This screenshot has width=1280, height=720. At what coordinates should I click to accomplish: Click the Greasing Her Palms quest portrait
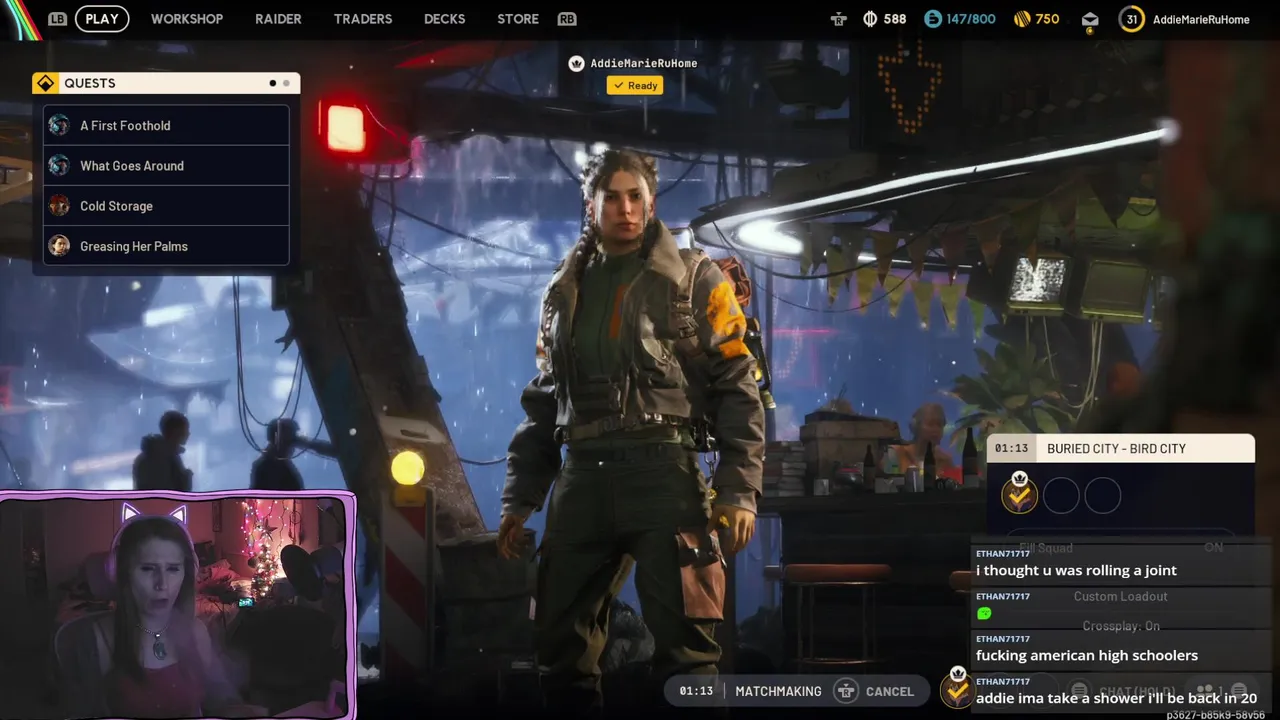tap(59, 245)
